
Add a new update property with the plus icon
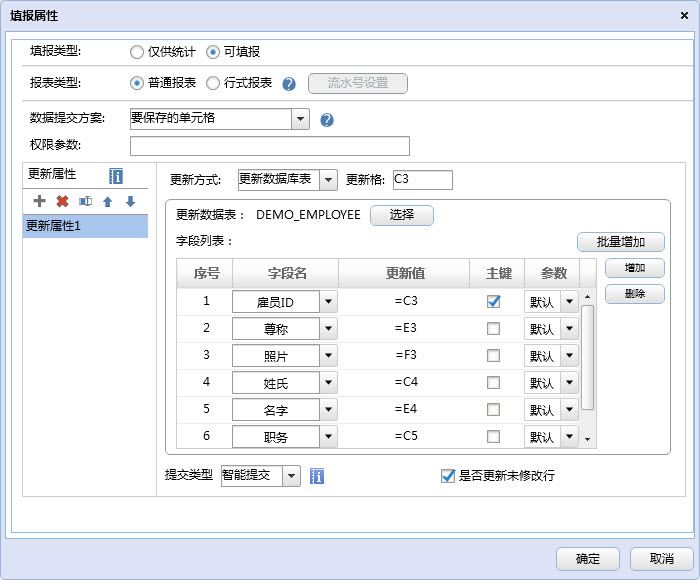coord(39,201)
